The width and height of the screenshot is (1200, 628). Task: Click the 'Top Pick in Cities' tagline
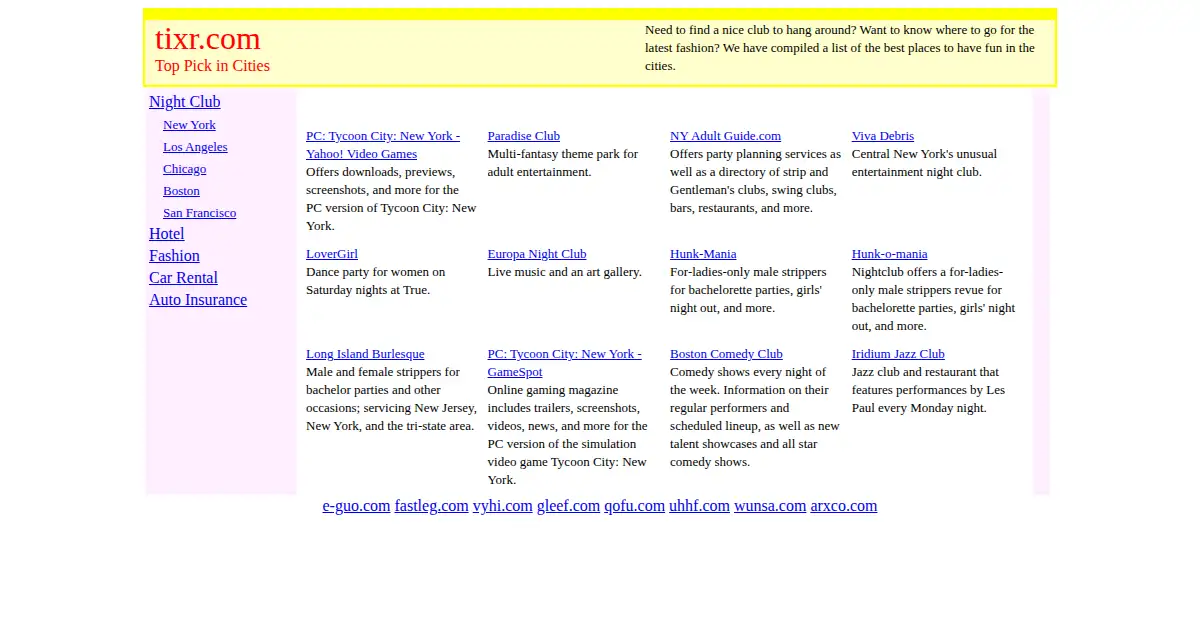click(212, 66)
